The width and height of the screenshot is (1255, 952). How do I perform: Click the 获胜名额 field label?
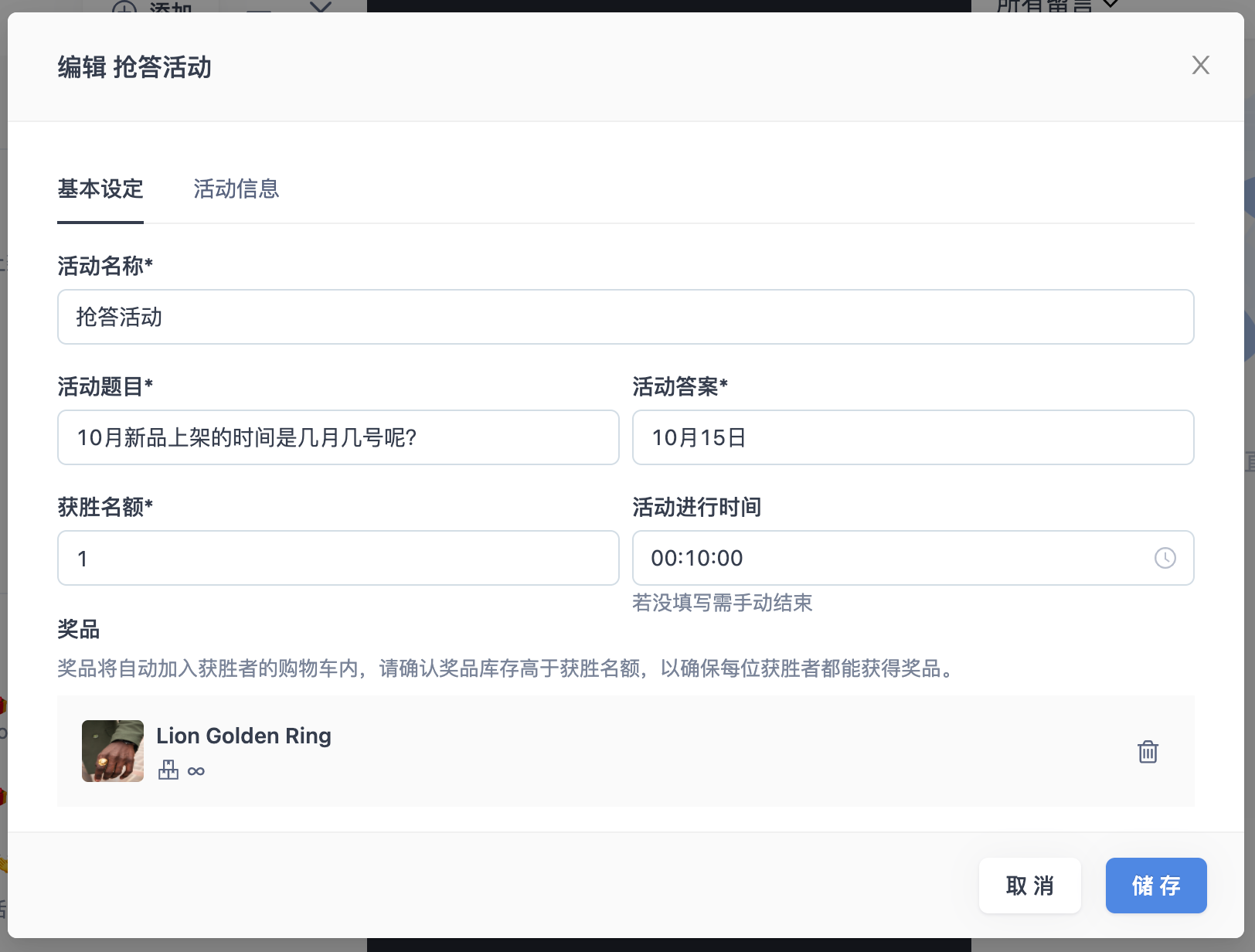105,507
